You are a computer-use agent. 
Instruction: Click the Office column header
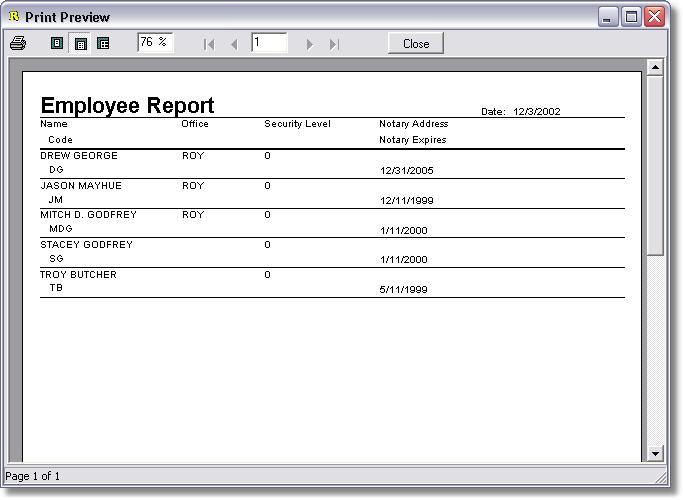coord(195,124)
